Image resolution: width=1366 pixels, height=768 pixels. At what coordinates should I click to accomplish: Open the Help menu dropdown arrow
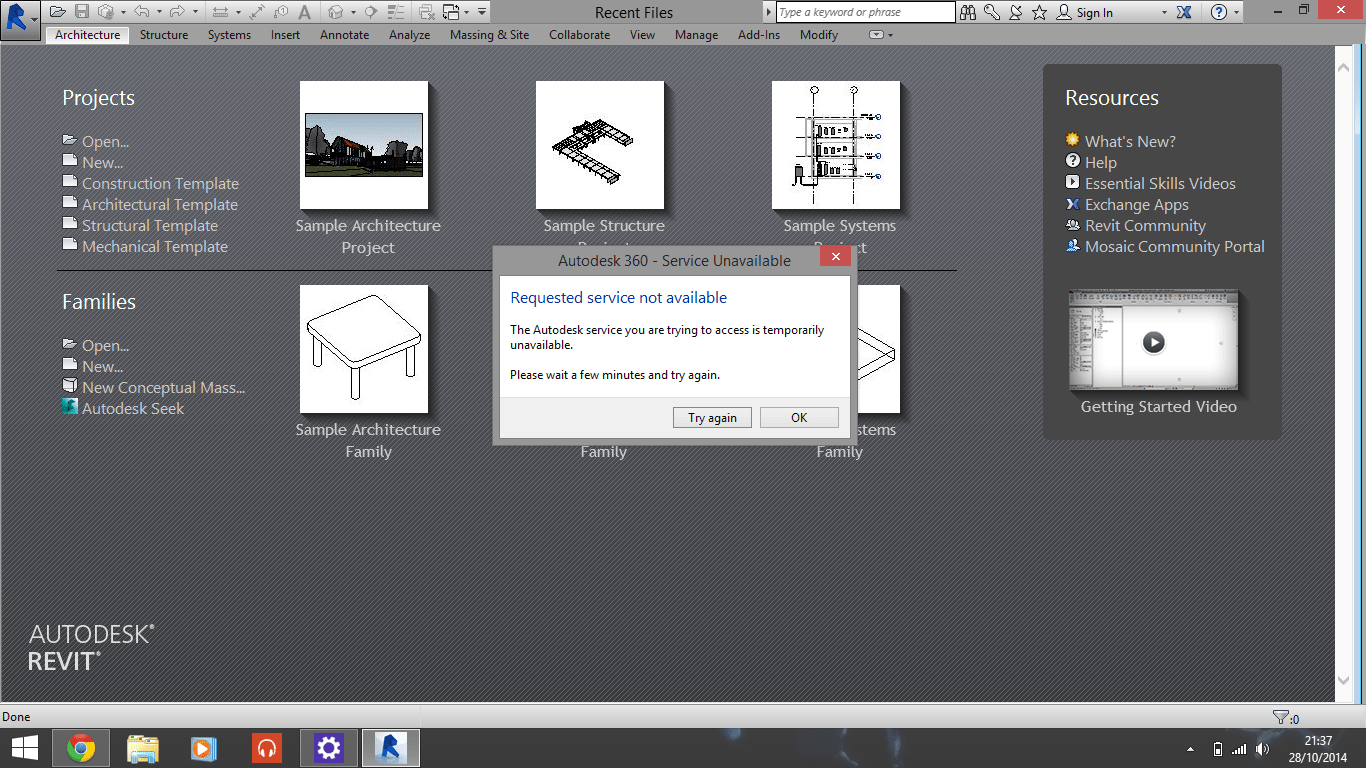1236,12
